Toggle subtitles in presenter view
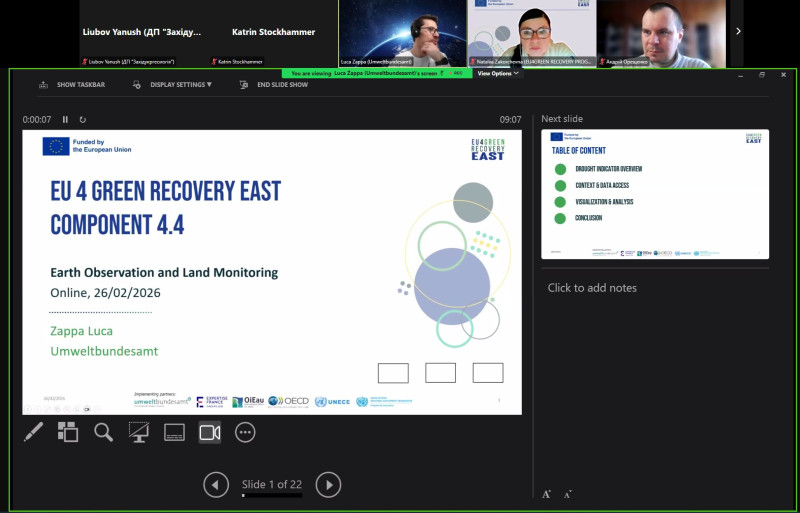800x513 pixels. pyautogui.click(x=174, y=432)
